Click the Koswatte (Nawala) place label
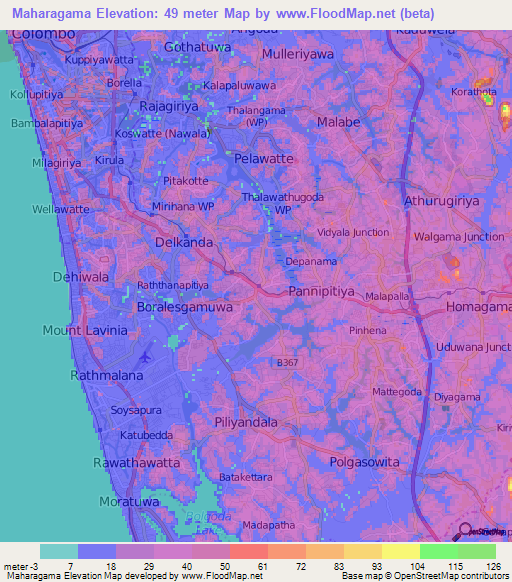The width and height of the screenshot is (512, 582). [x=163, y=134]
